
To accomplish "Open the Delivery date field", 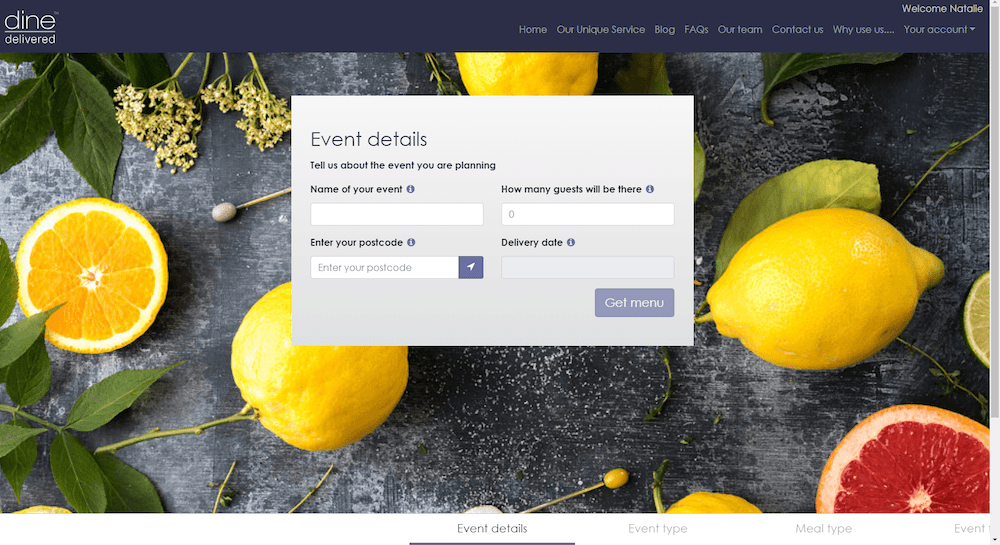I will pos(587,267).
